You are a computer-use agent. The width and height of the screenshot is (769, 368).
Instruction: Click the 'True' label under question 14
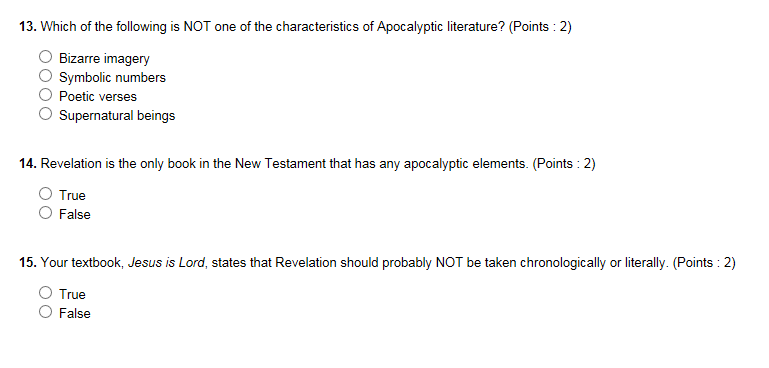[72, 196]
